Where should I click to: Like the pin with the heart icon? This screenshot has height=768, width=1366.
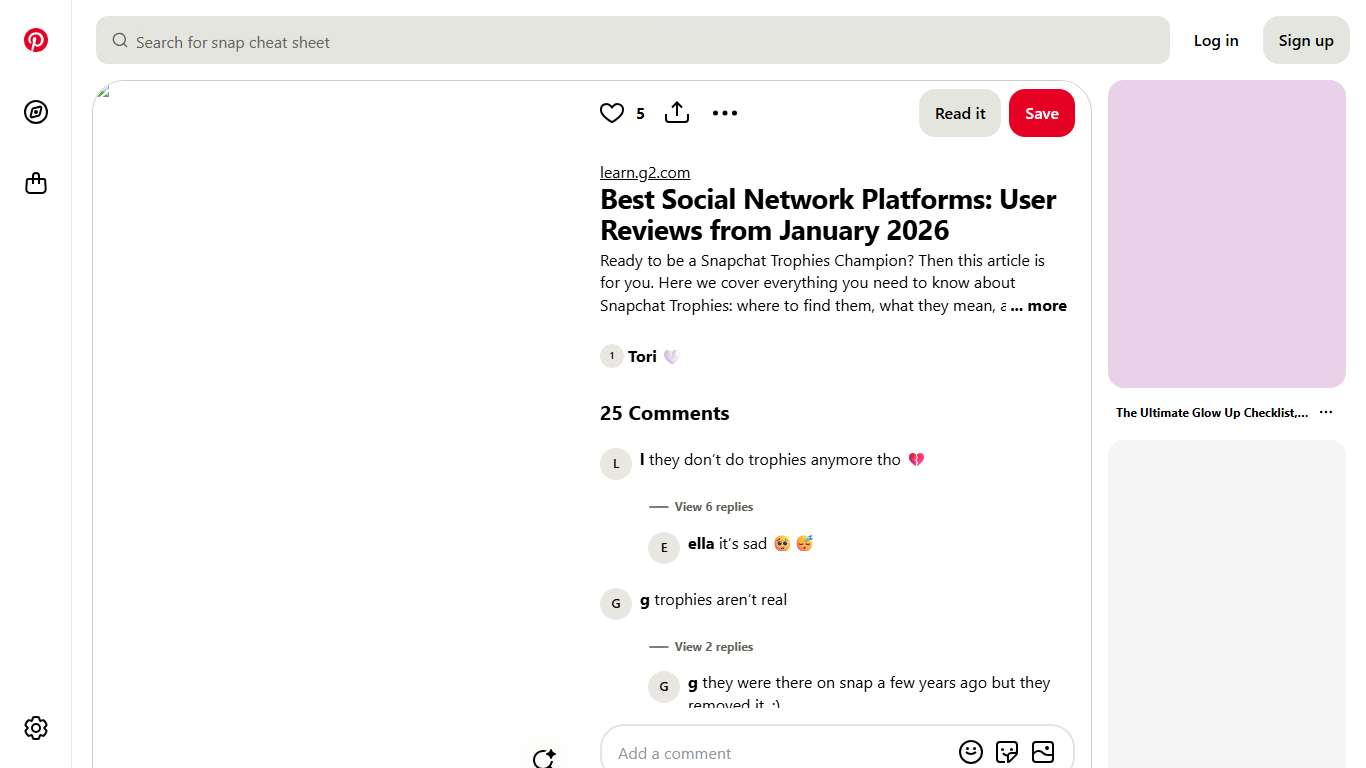(x=611, y=113)
